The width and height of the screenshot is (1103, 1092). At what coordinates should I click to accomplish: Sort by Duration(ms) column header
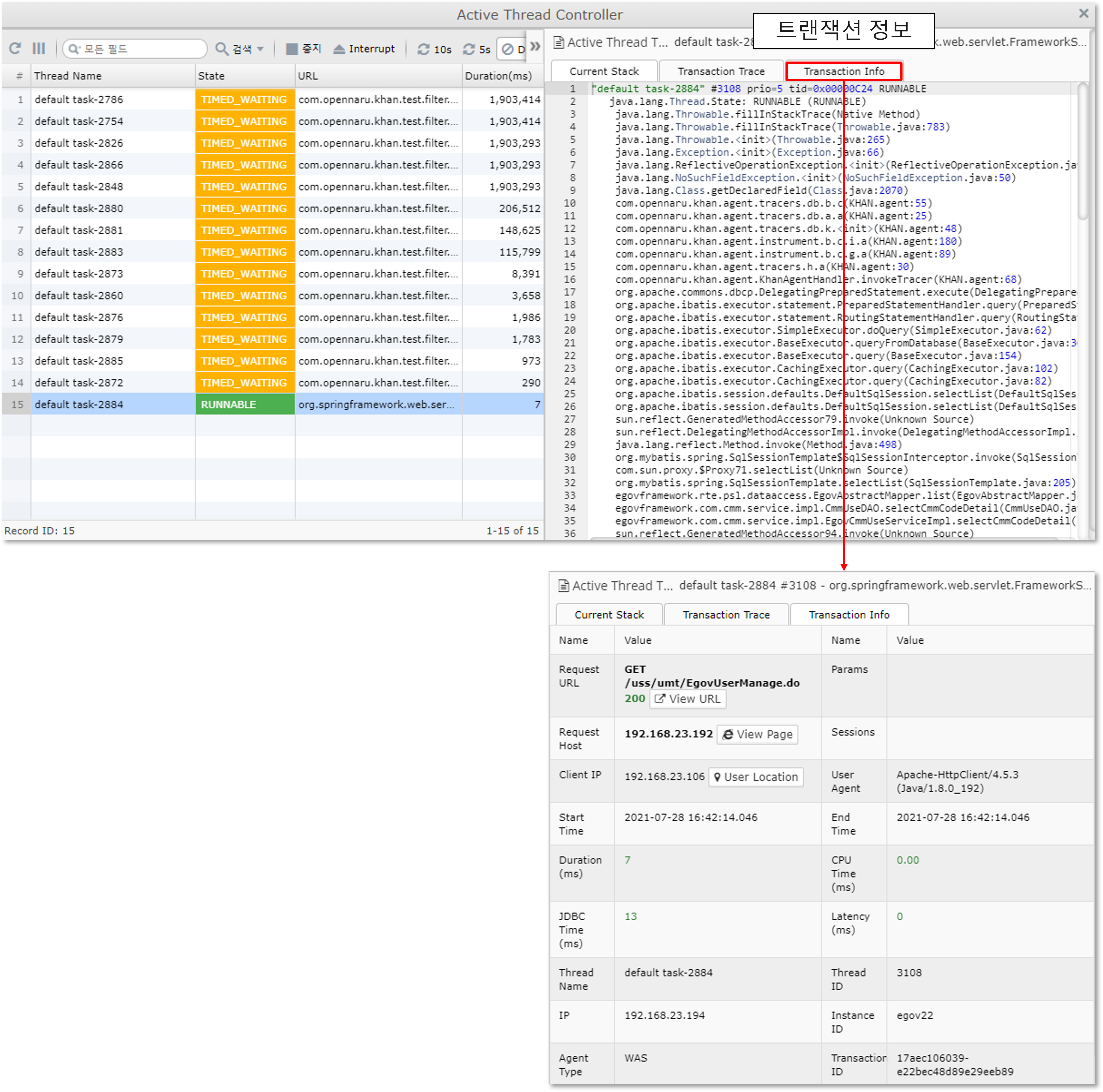(x=498, y=76)
